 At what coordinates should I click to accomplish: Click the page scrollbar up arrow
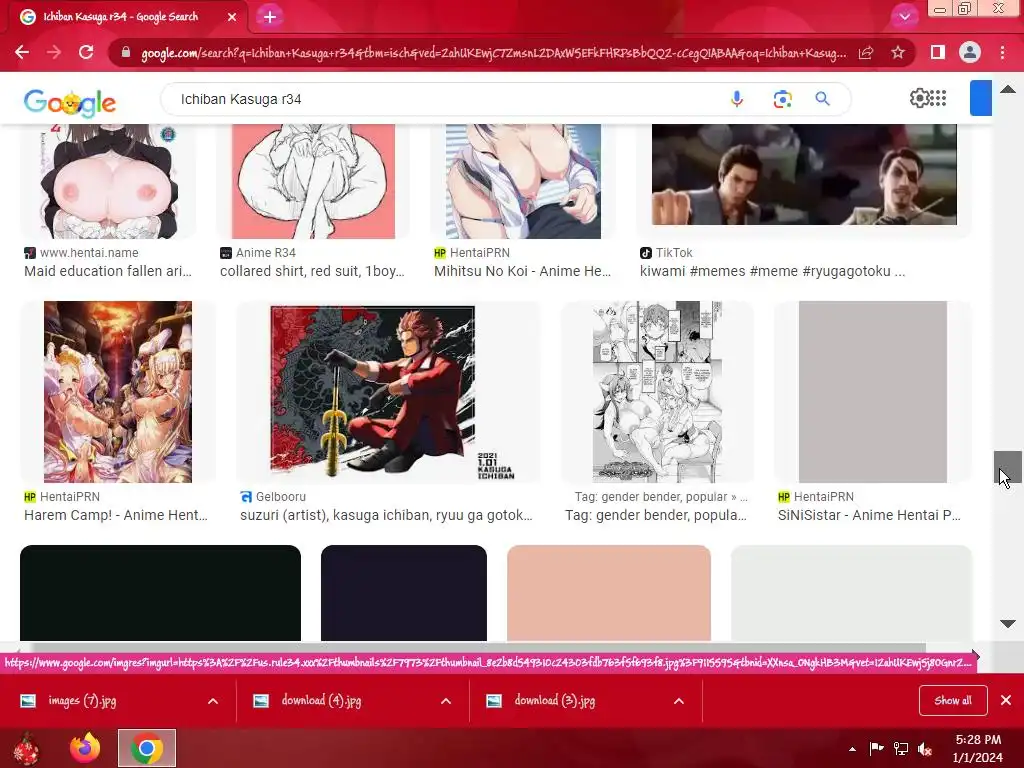pyautogui.click(x=1008, y=89)
